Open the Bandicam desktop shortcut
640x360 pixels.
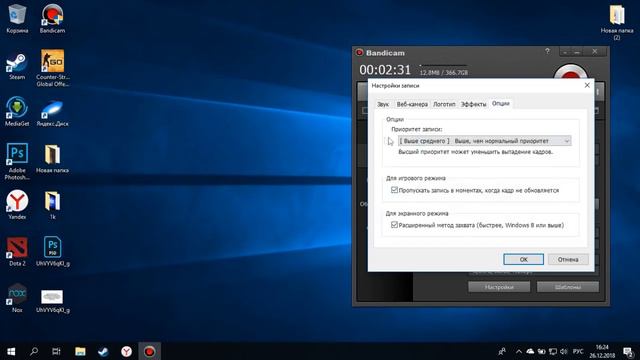tap(52, 18)
